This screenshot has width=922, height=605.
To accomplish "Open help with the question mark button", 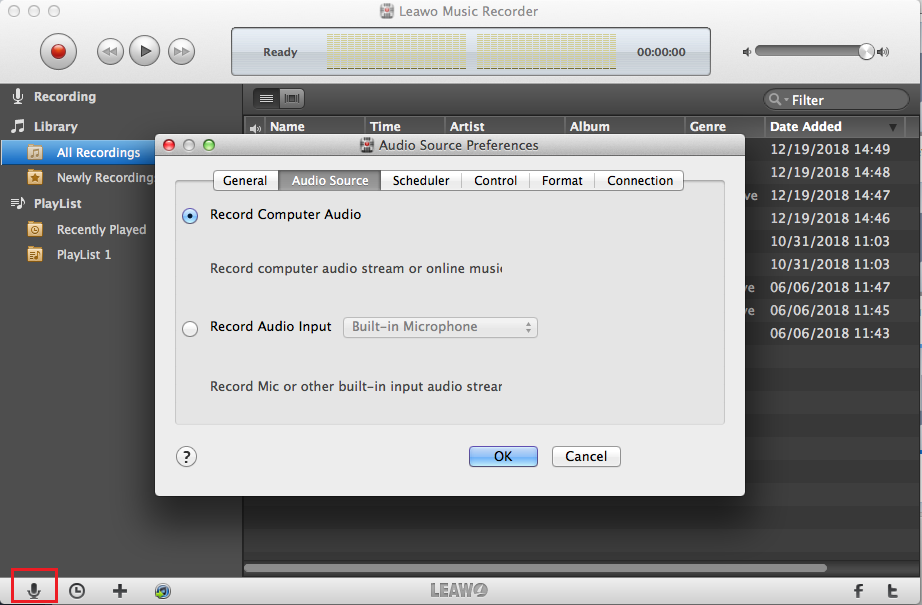I will click(187, 456).
